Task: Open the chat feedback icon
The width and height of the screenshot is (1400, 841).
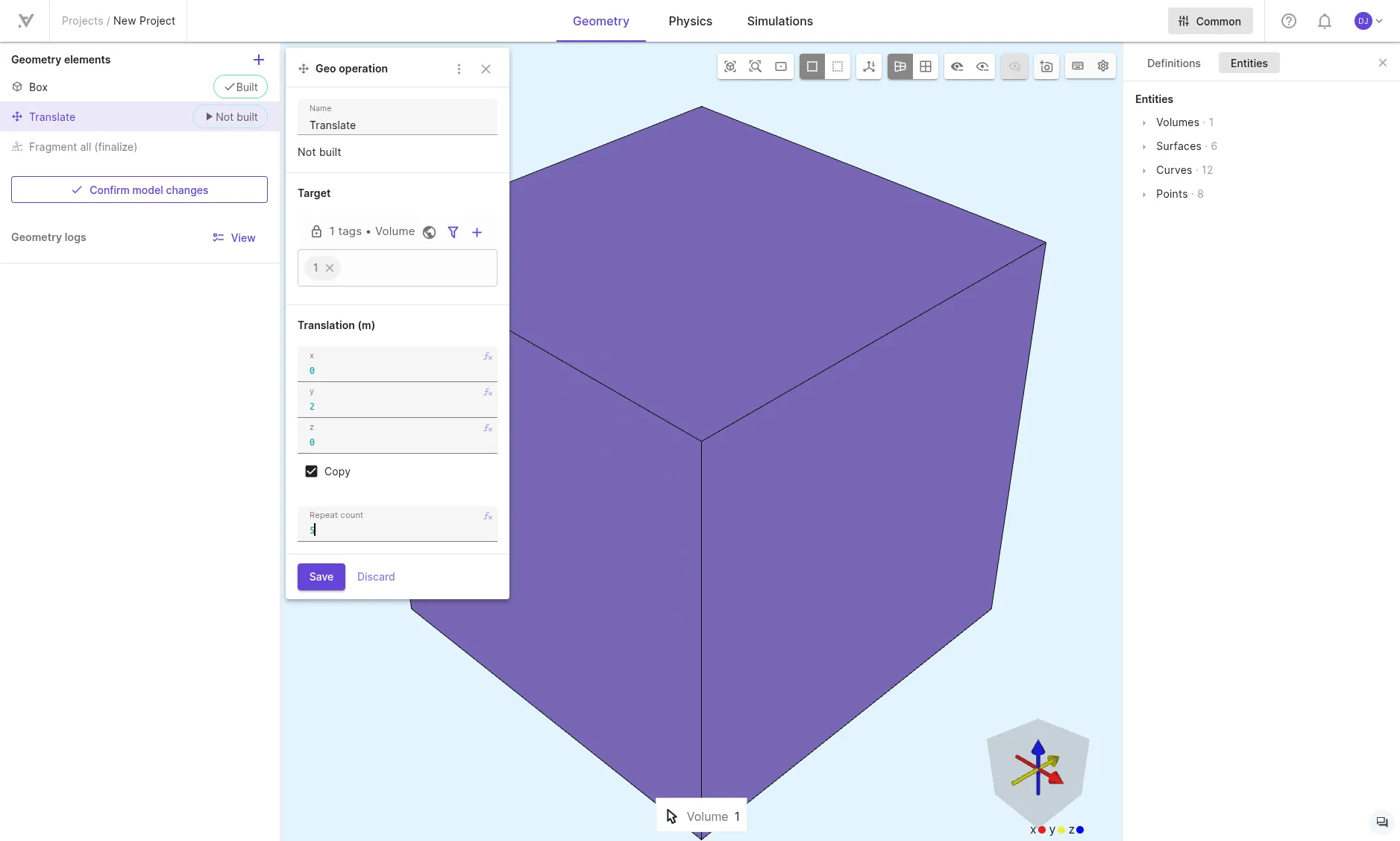Action: [x=1381, y=822]
